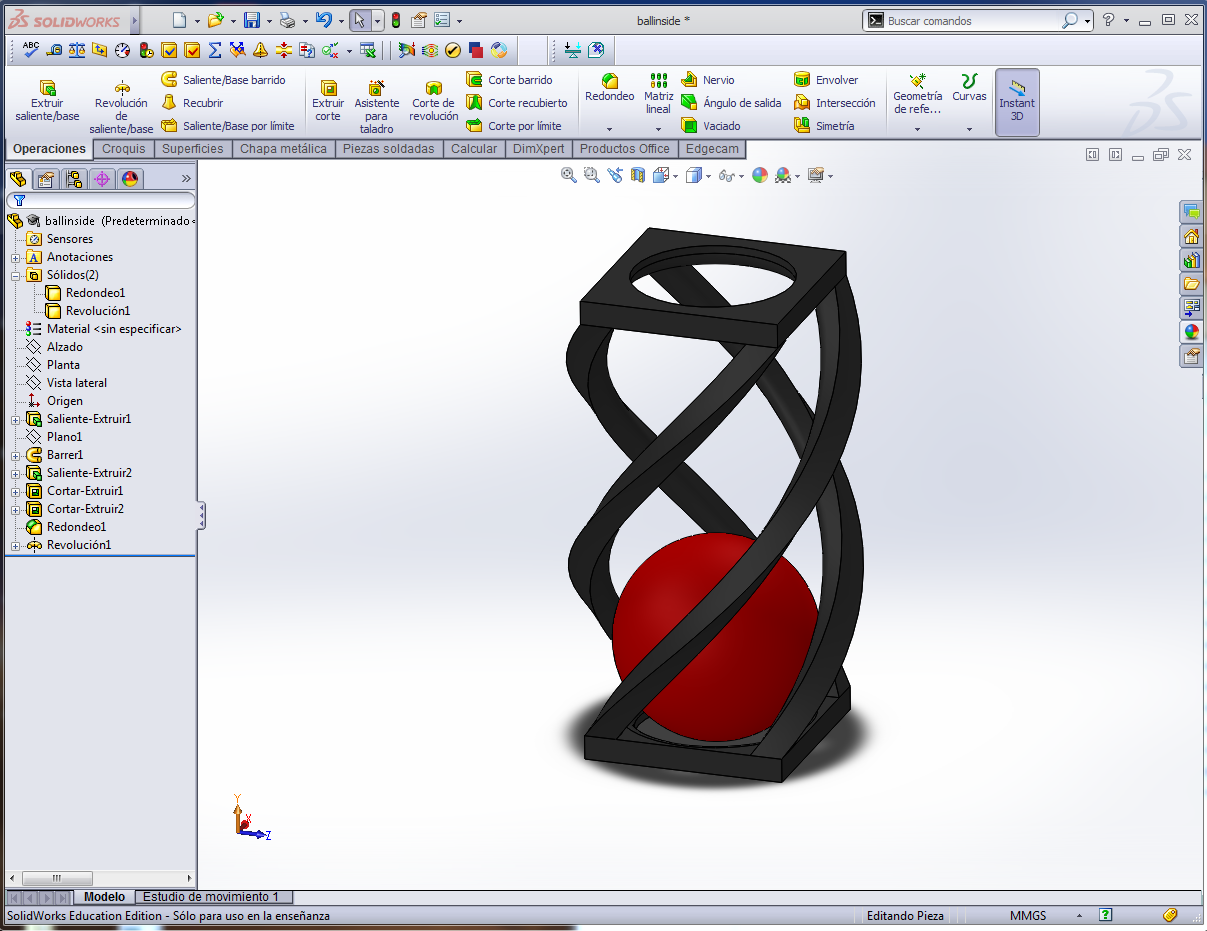Select Corte de revolución tool
The width and height of the screenshot is (1207, 931).
point(433,101)
